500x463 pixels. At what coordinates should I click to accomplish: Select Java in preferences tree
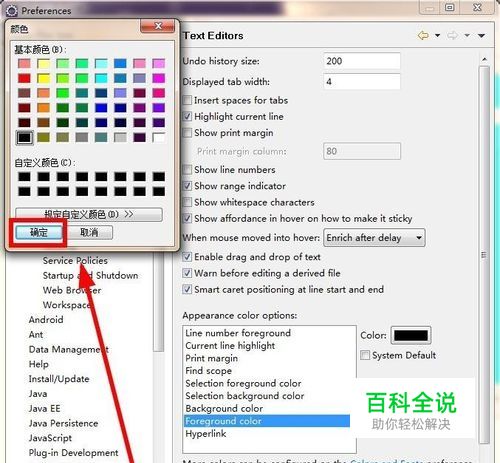click(x=38, y=394)
